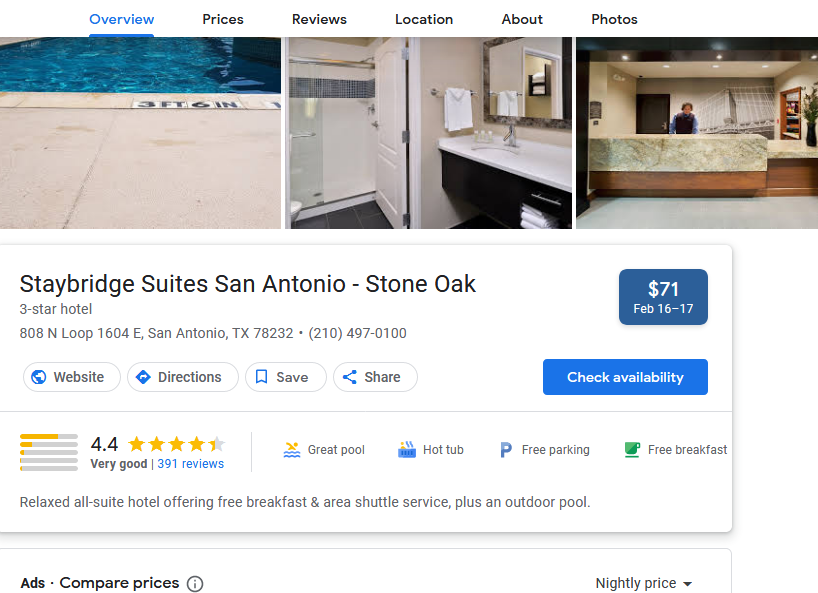Click the $71 Feb 16–17 price box

point(663,297)
